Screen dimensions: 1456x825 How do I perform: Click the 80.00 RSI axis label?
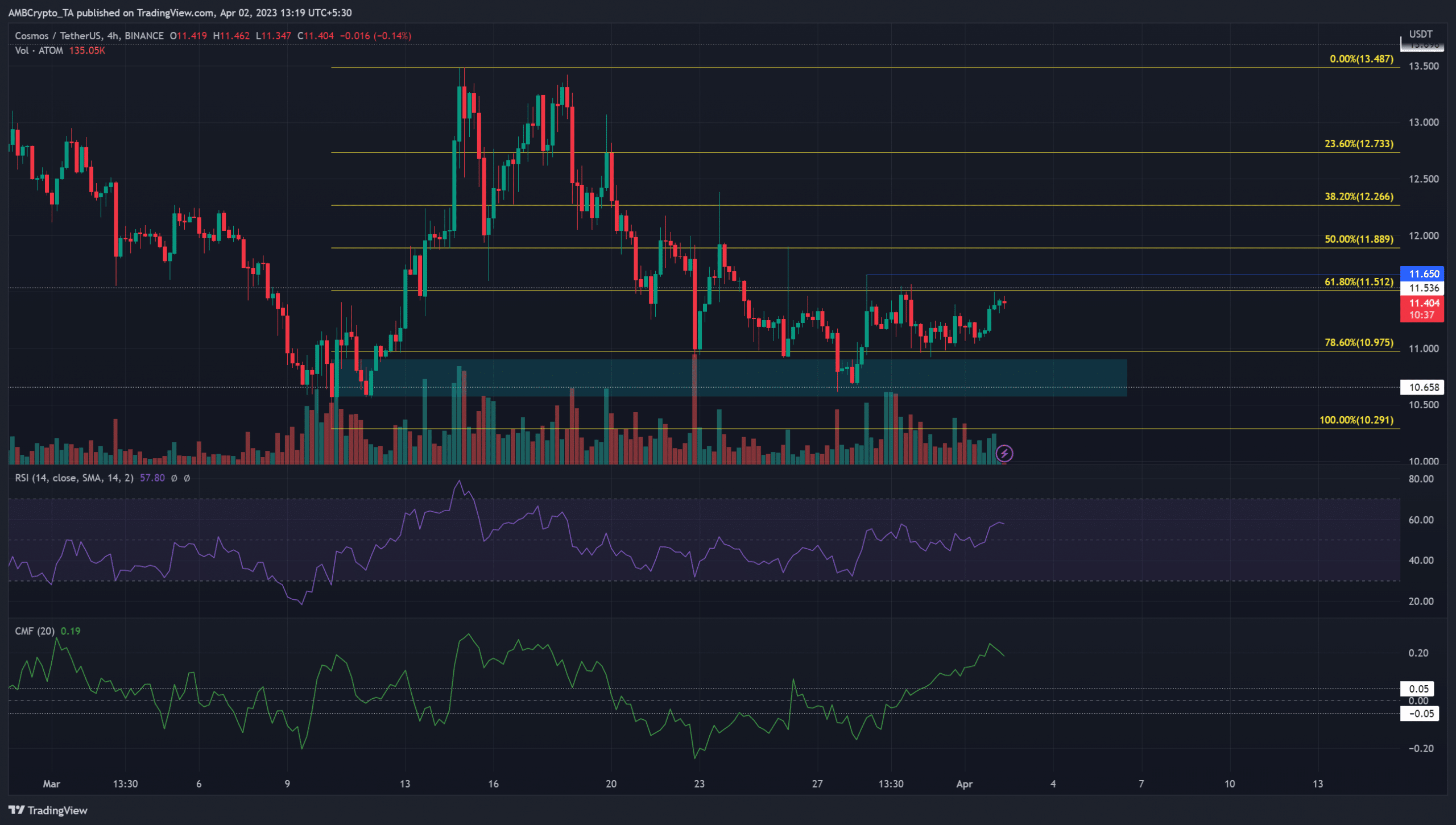tap(1421, 479)
